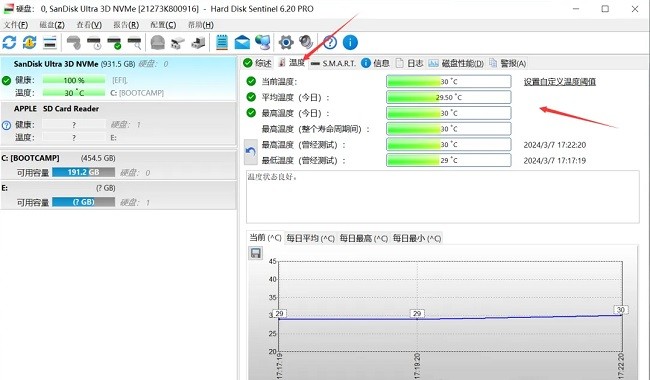Click the save floppy icon above chart
Image resolution: width=650 pixels, height=380 pixels.
tap(255, 253)
